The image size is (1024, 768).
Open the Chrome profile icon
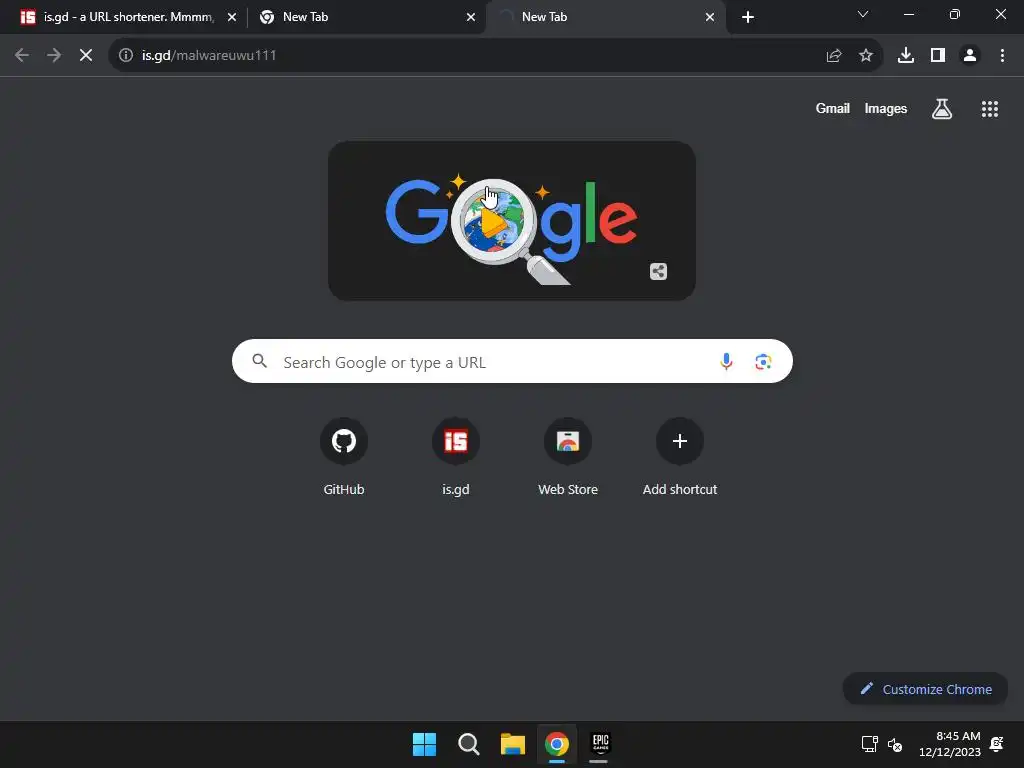[970, 56]
